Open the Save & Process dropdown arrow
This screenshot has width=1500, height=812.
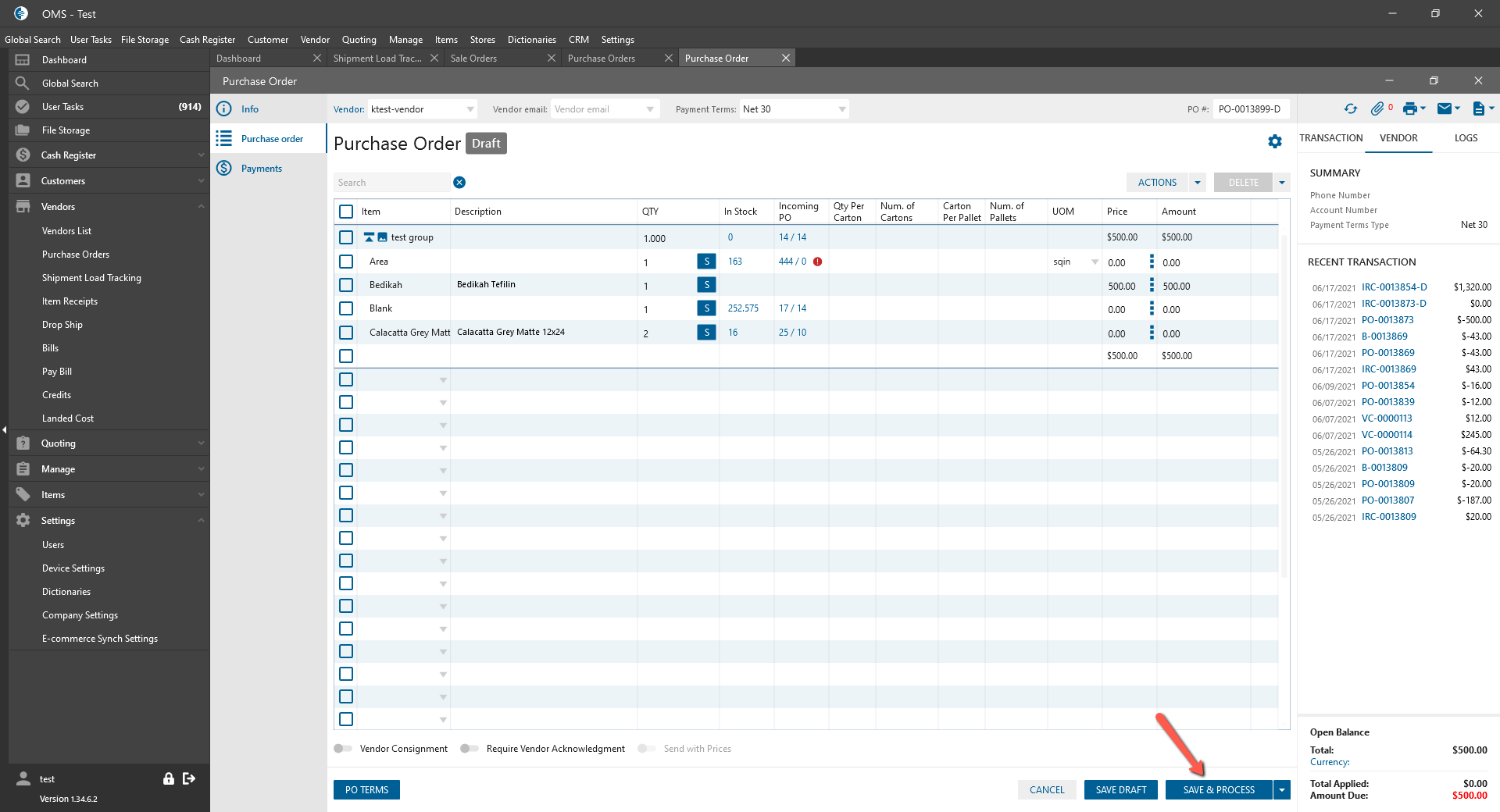point(1282,790)
